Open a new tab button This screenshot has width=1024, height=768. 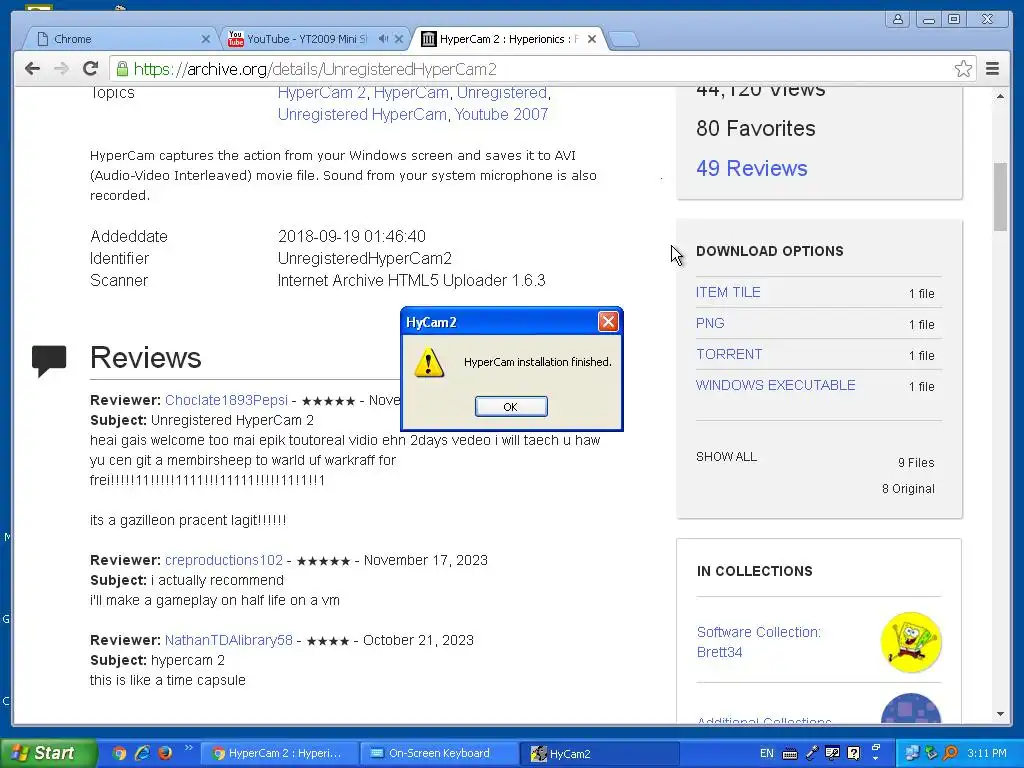tap(624, 40)
